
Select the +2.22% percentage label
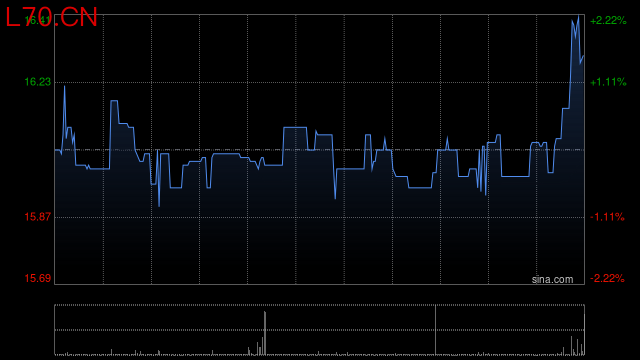tap(608, 20)
